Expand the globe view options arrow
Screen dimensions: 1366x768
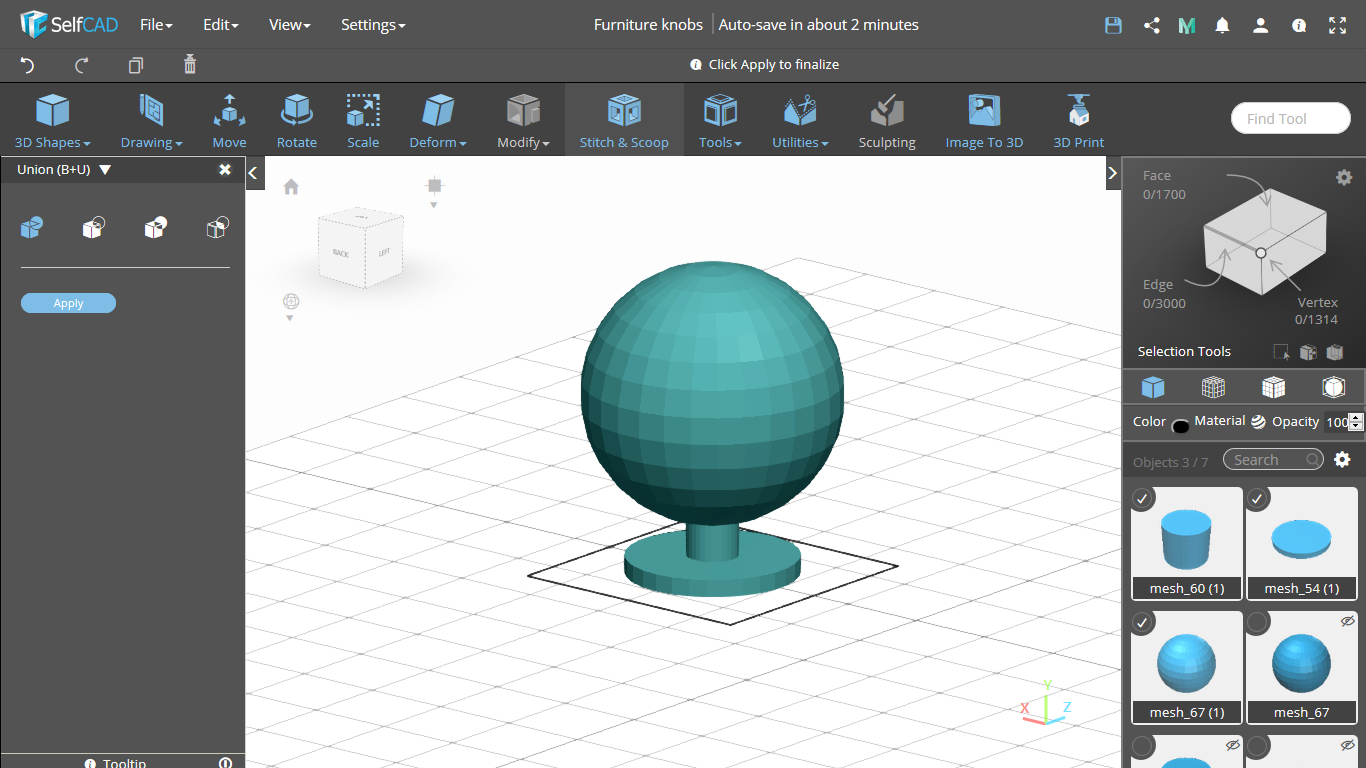tap(290, 319)
